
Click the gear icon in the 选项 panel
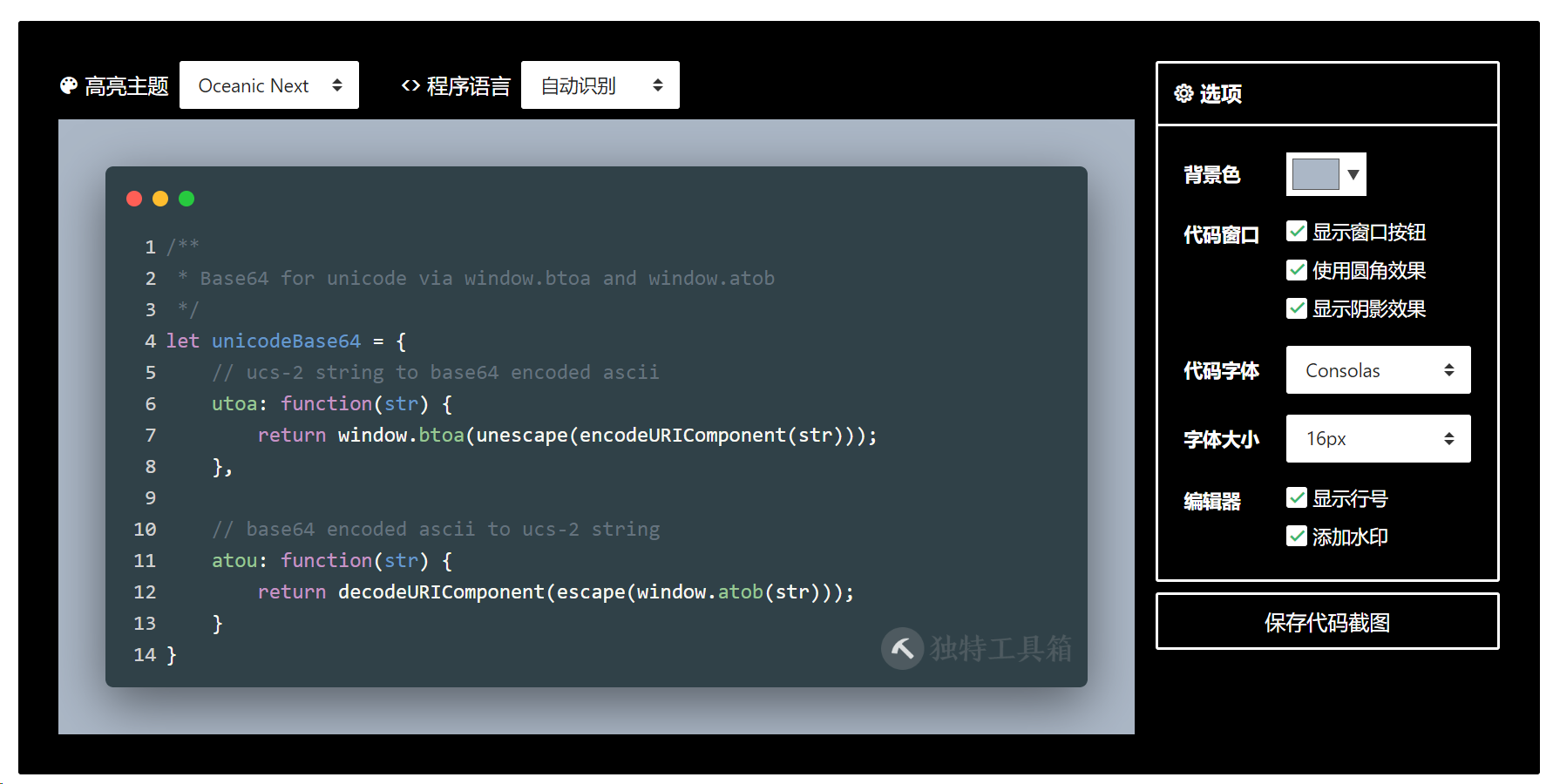tap(1183, 93)
